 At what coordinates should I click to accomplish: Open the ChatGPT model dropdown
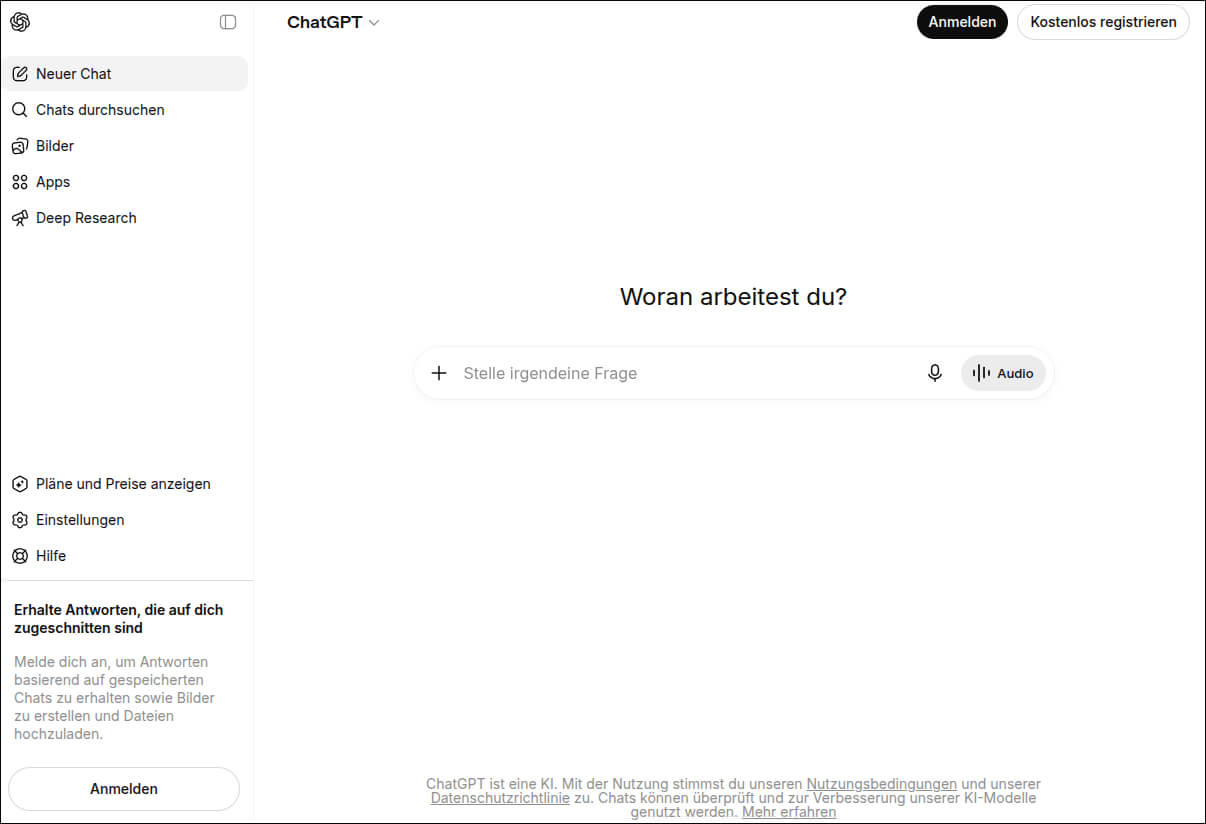(333, 22)
